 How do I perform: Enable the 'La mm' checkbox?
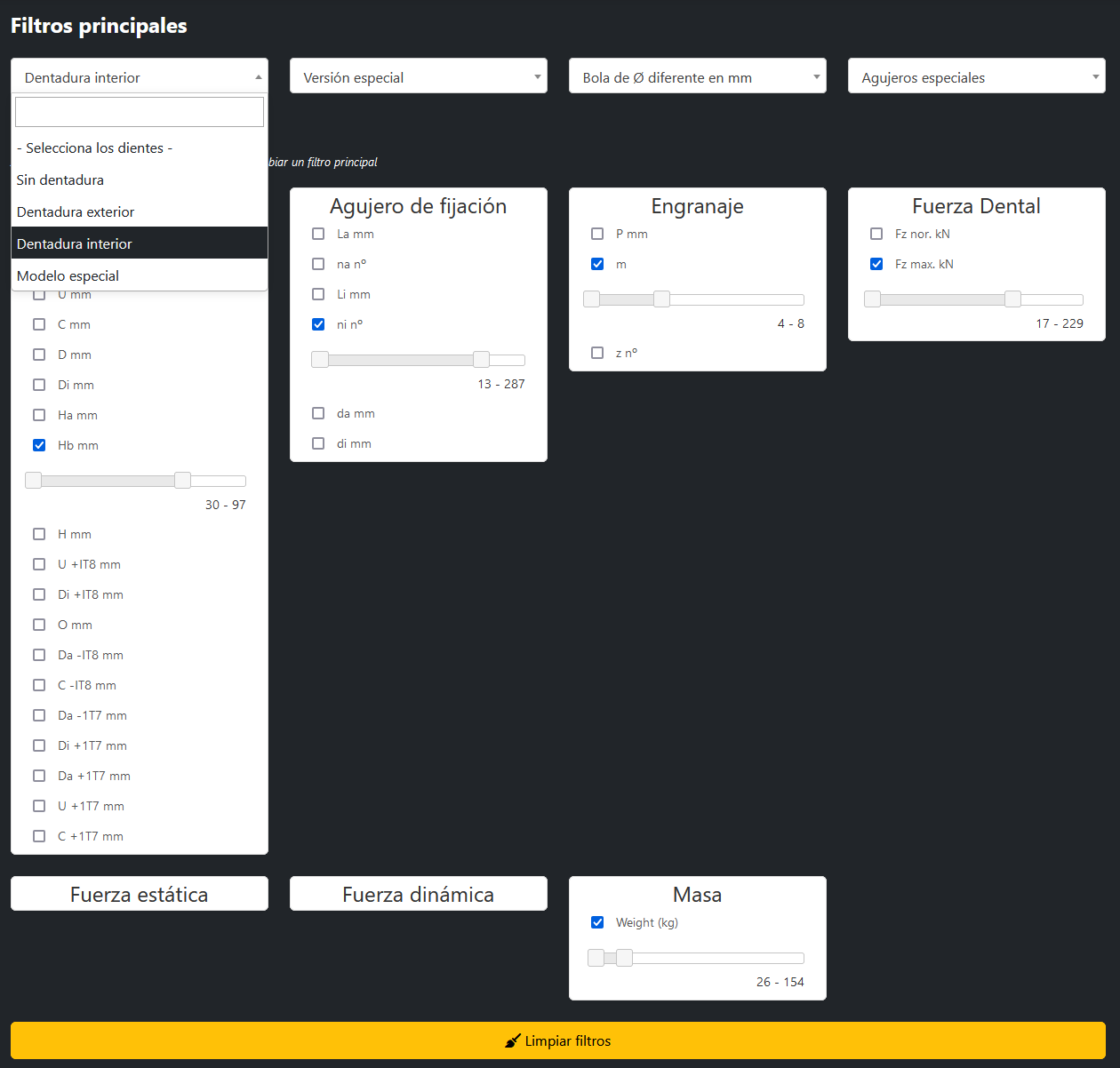click(318, 234)
